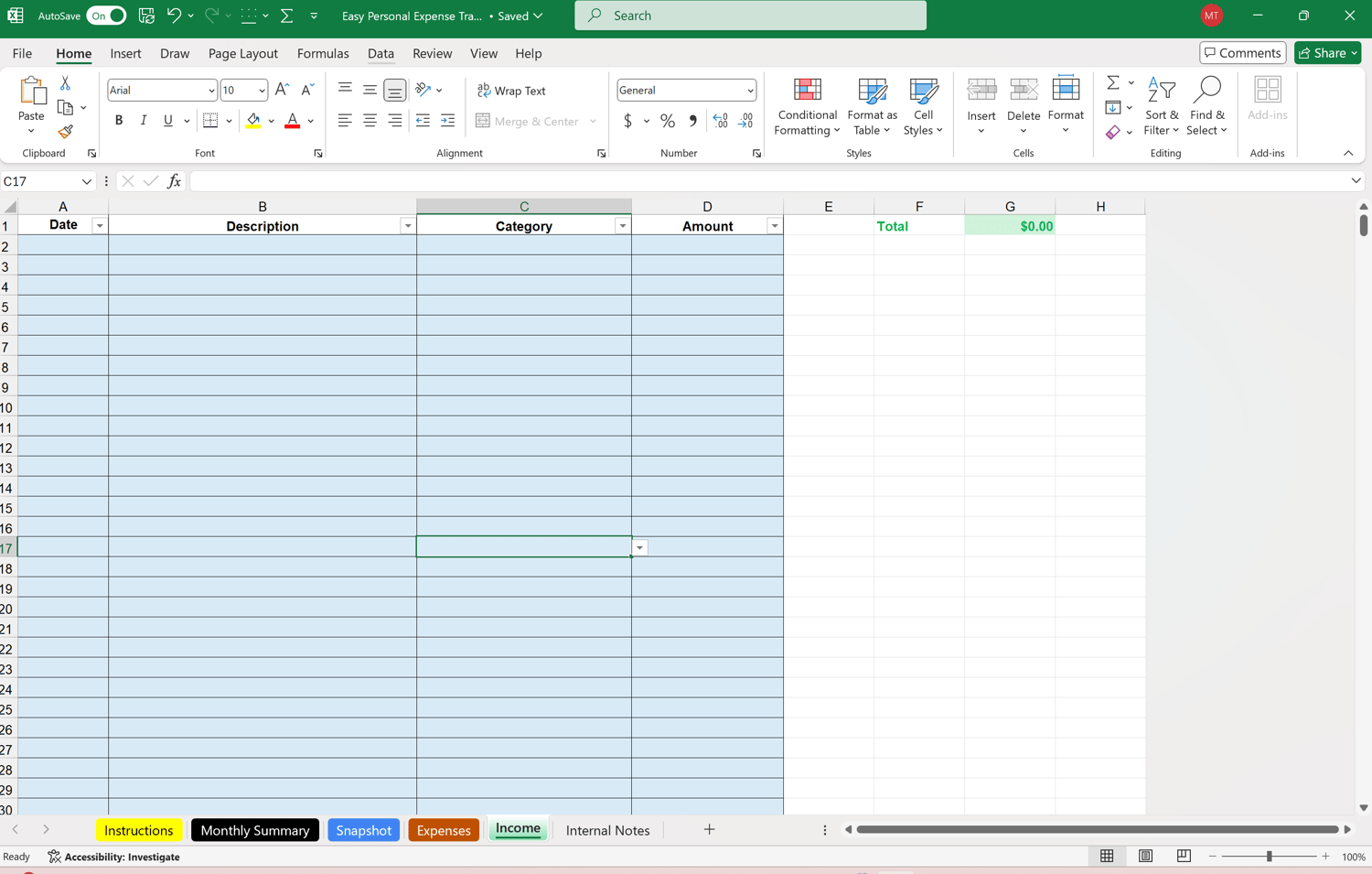Screen dimensions: 1372x874
Task: Click the Comments button
Action: (x=1242, y=53)
